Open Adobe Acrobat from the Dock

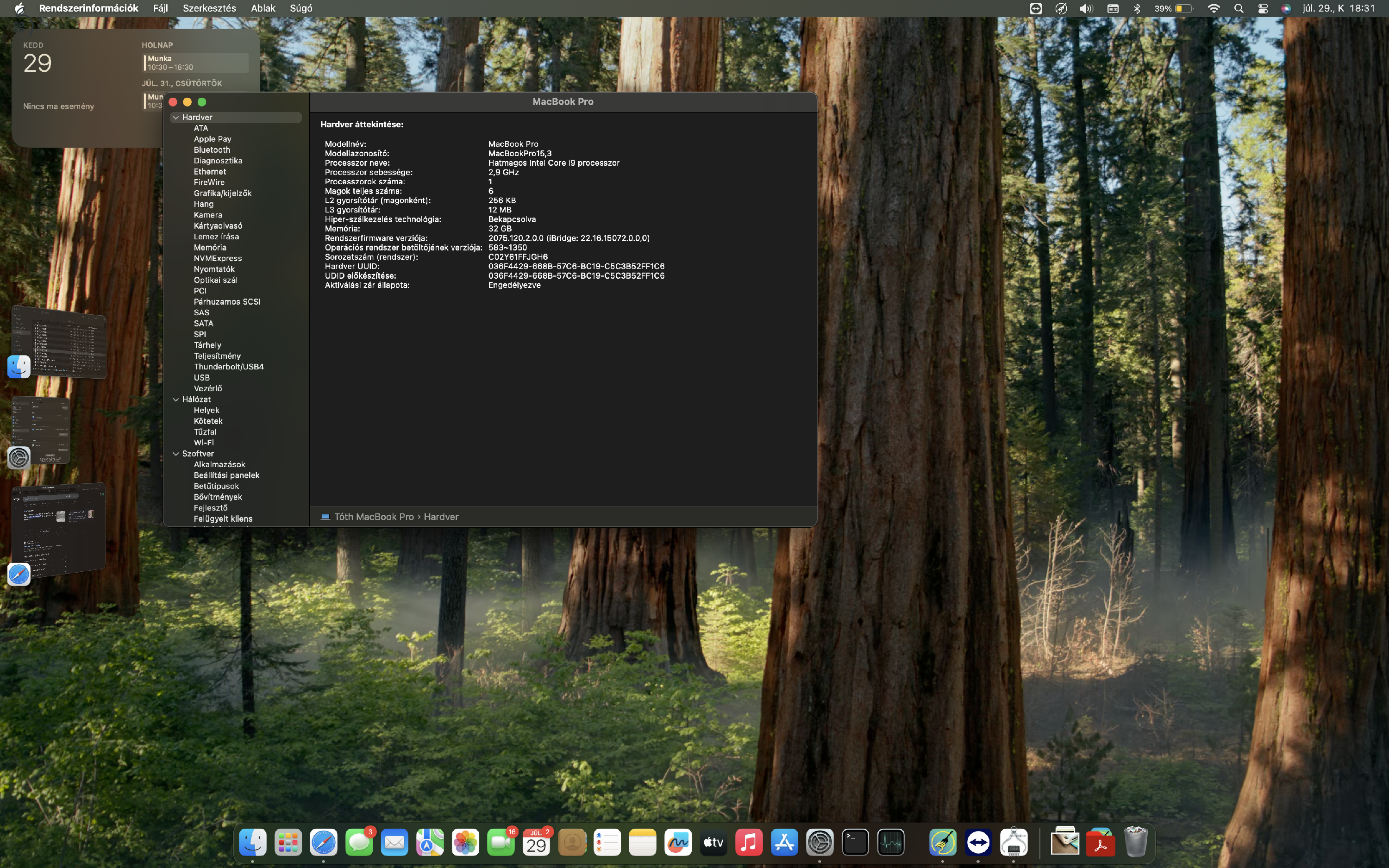1100,842
